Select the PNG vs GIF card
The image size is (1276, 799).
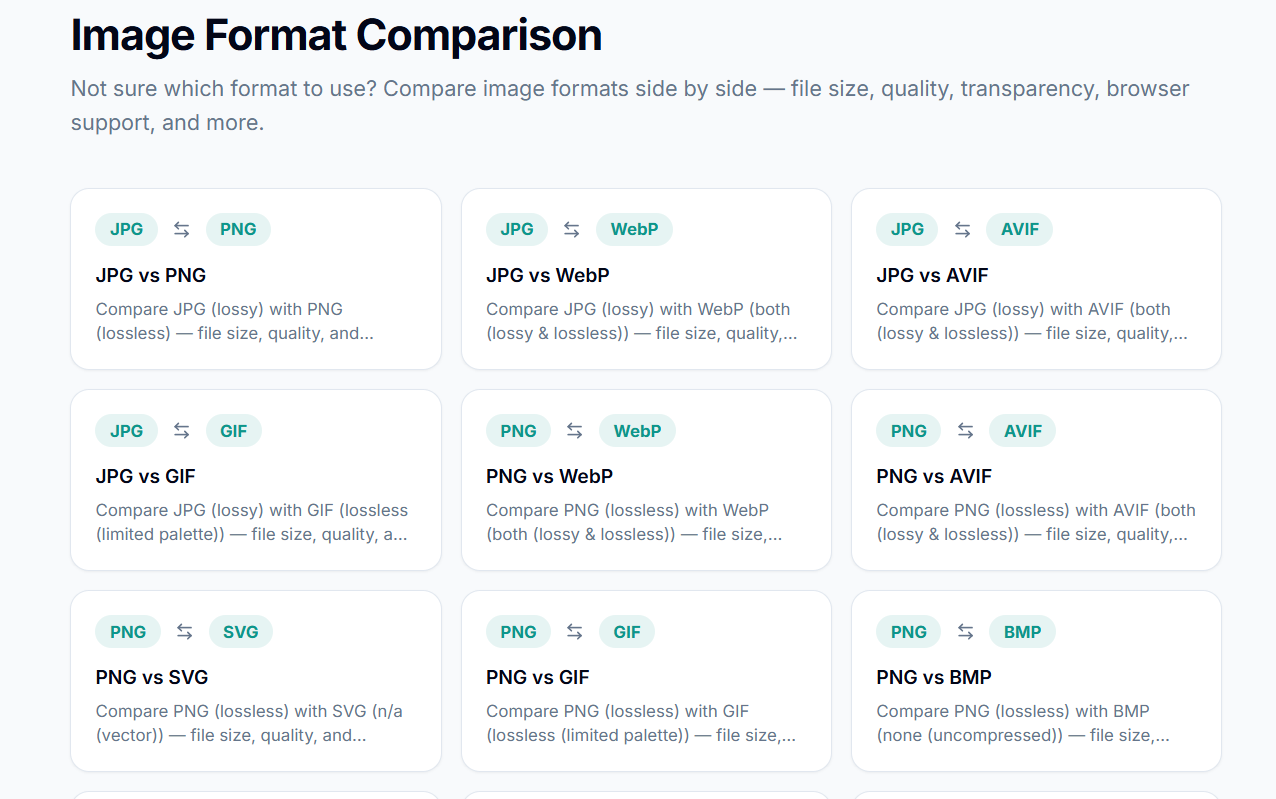click(645, 681)
